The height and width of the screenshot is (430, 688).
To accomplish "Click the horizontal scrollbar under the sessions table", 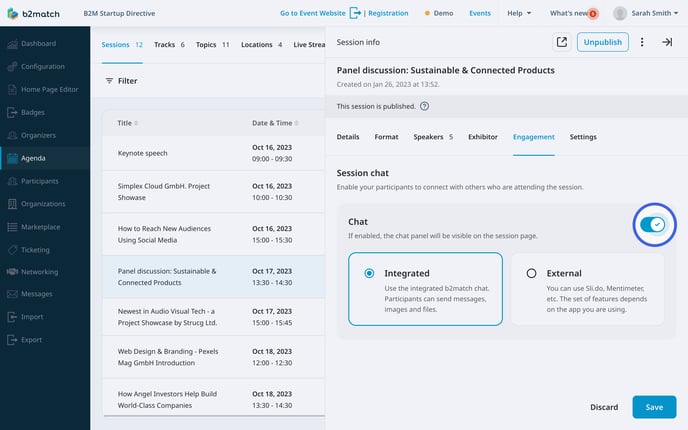I will click(214, 416).
